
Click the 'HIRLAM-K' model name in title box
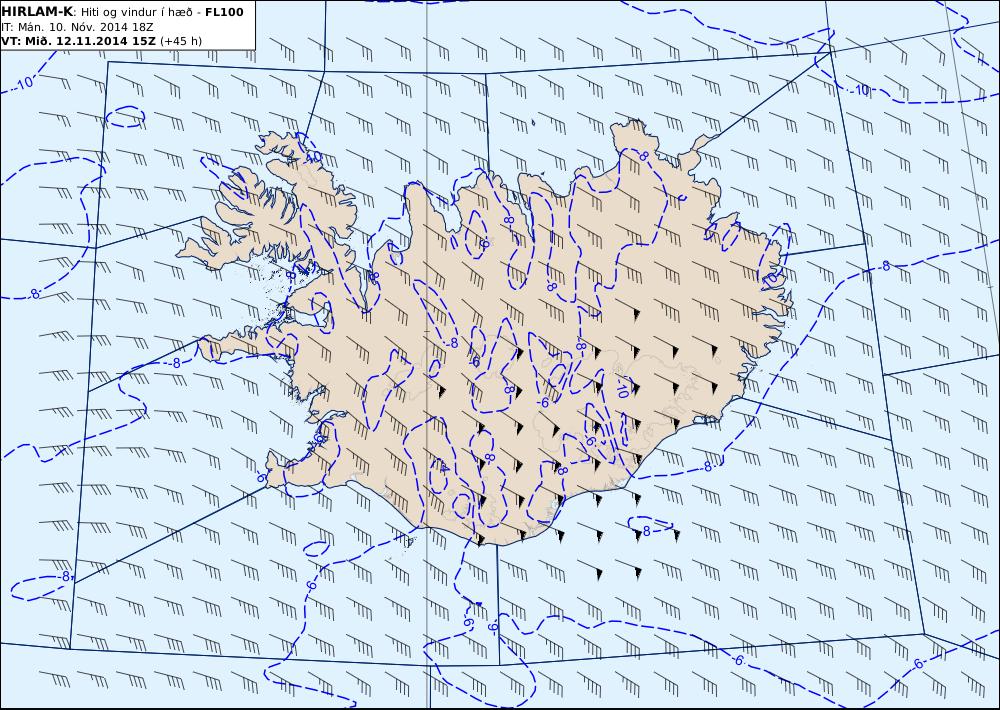coord(37,12)
